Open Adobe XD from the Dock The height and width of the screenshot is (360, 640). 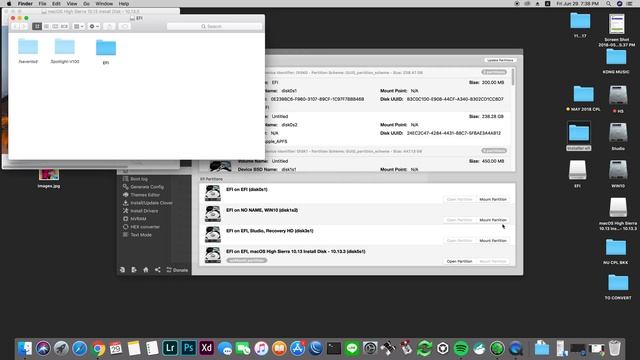[207, 348]
